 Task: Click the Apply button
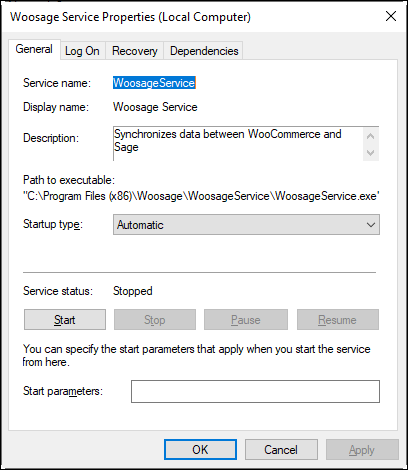pyautogui.click(x=362, y=450)
